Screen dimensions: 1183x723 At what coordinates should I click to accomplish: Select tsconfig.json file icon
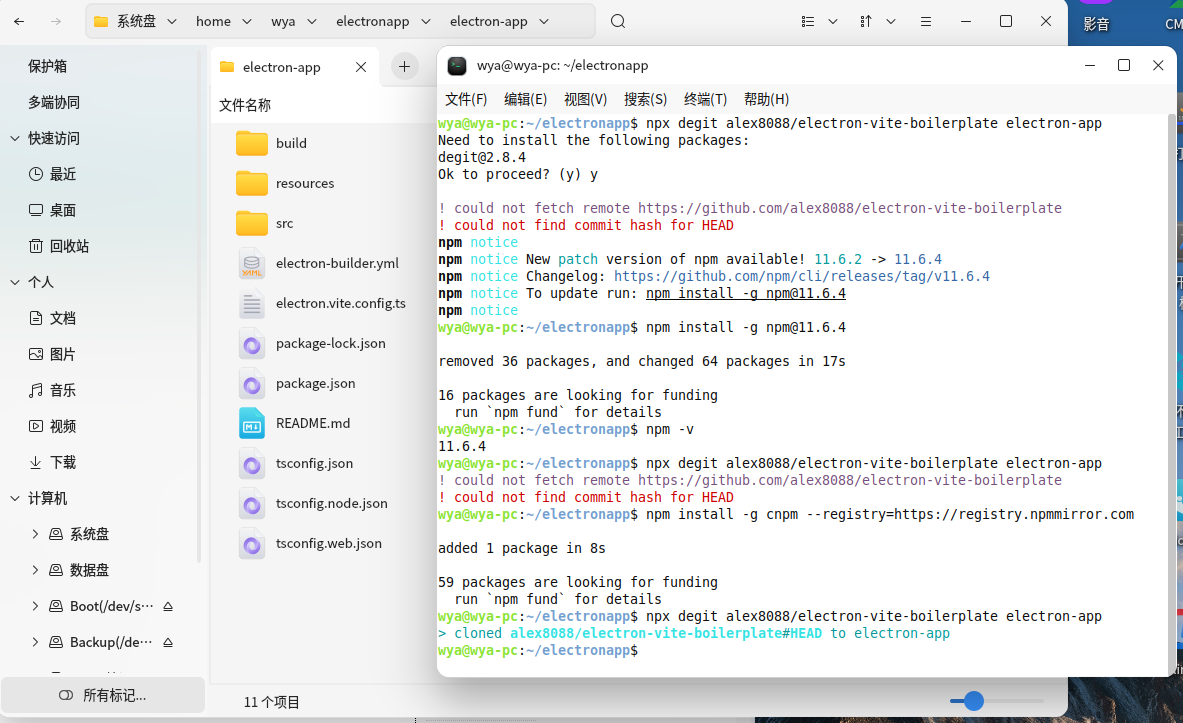(x=252, y=463)
